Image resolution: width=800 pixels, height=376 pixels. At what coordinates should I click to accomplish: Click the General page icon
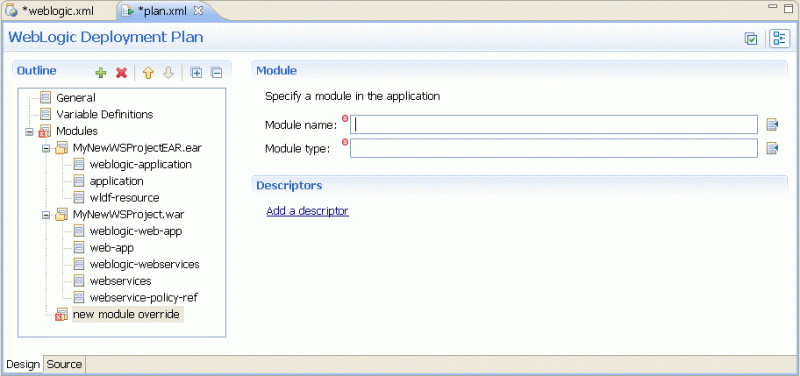pyautogui.click(x=46, y=97)
